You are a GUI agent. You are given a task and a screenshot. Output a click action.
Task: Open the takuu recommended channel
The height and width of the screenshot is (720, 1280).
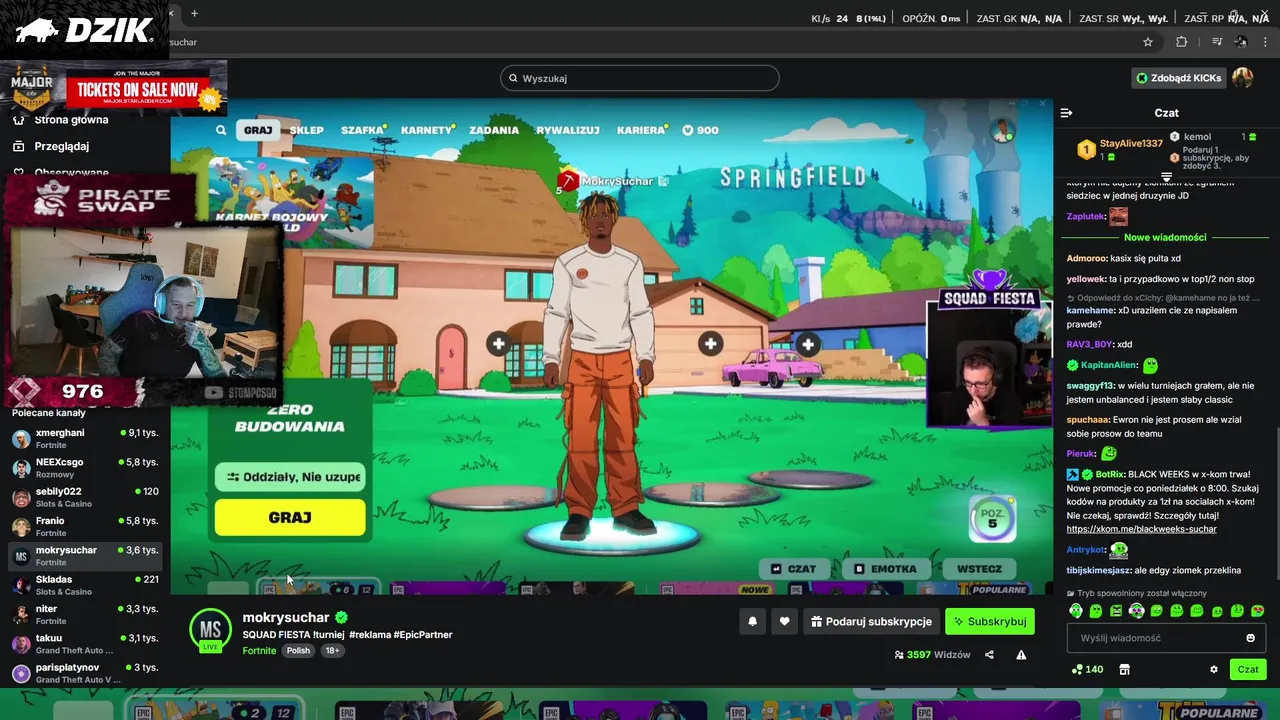pos(85,643)
